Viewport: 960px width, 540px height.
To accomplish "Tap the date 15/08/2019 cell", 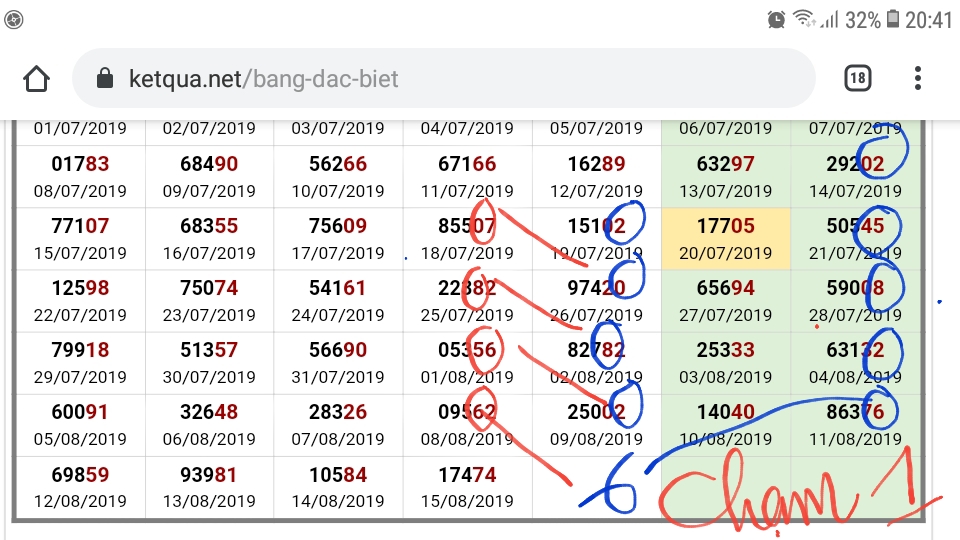I will pos(467,501).
